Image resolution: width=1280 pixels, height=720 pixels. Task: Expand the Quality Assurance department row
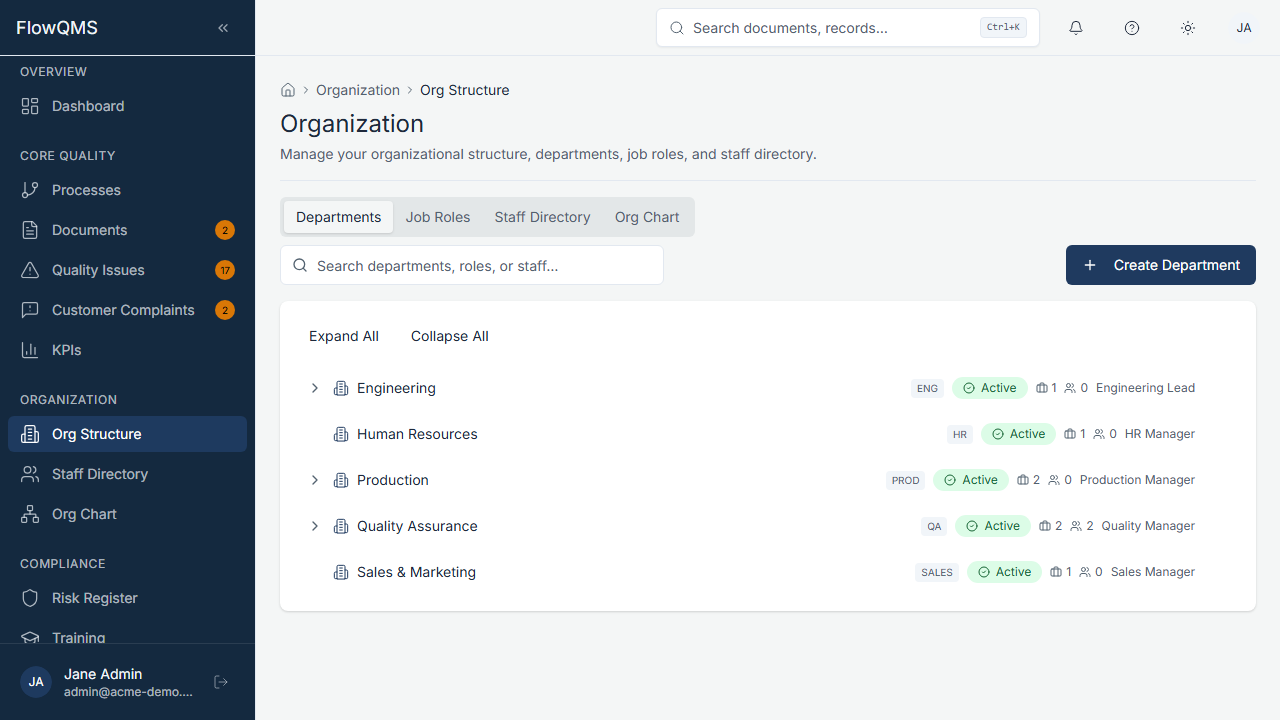[315, 526]
